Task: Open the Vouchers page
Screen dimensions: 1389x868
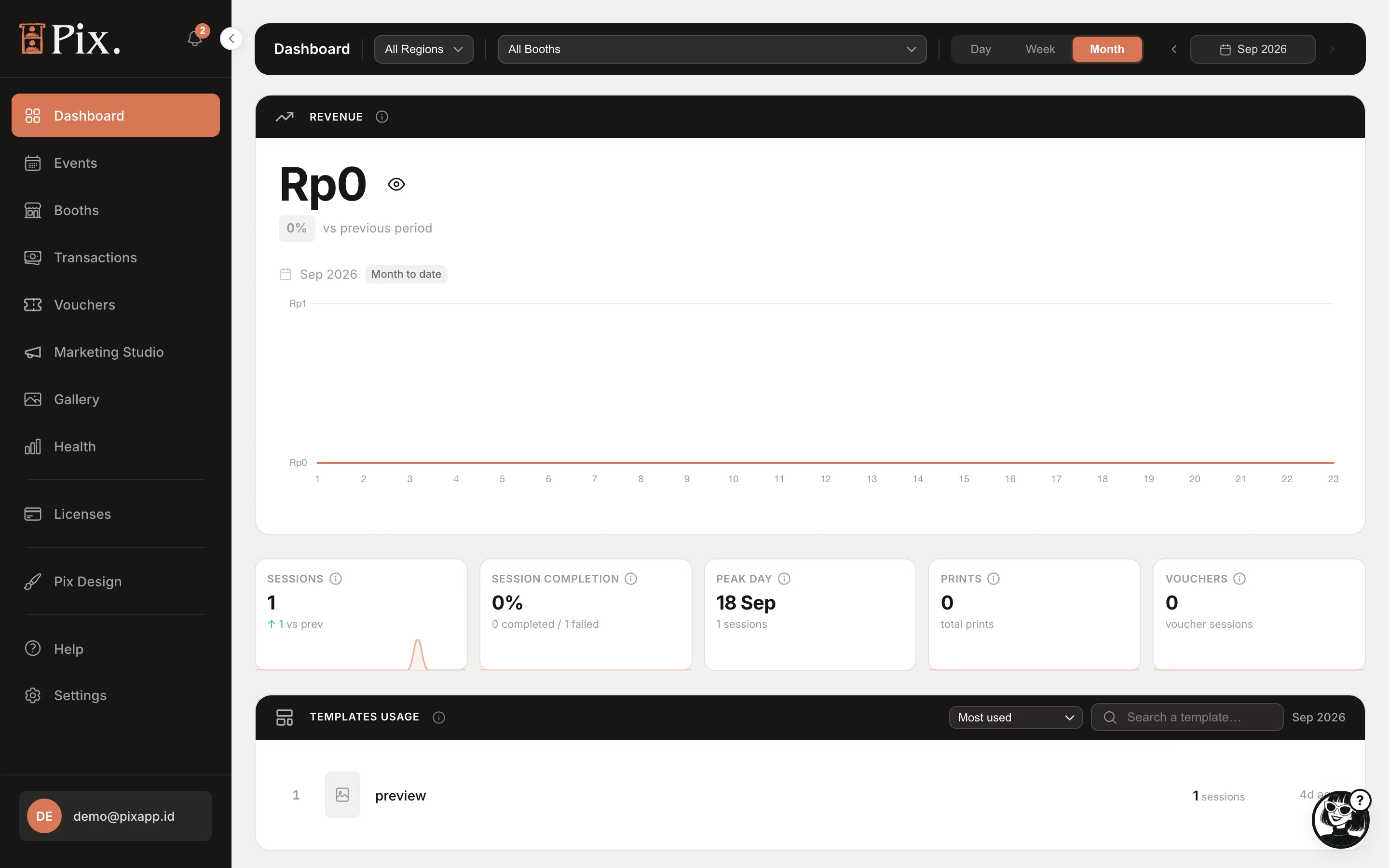Action: click(x=115, y=305)
